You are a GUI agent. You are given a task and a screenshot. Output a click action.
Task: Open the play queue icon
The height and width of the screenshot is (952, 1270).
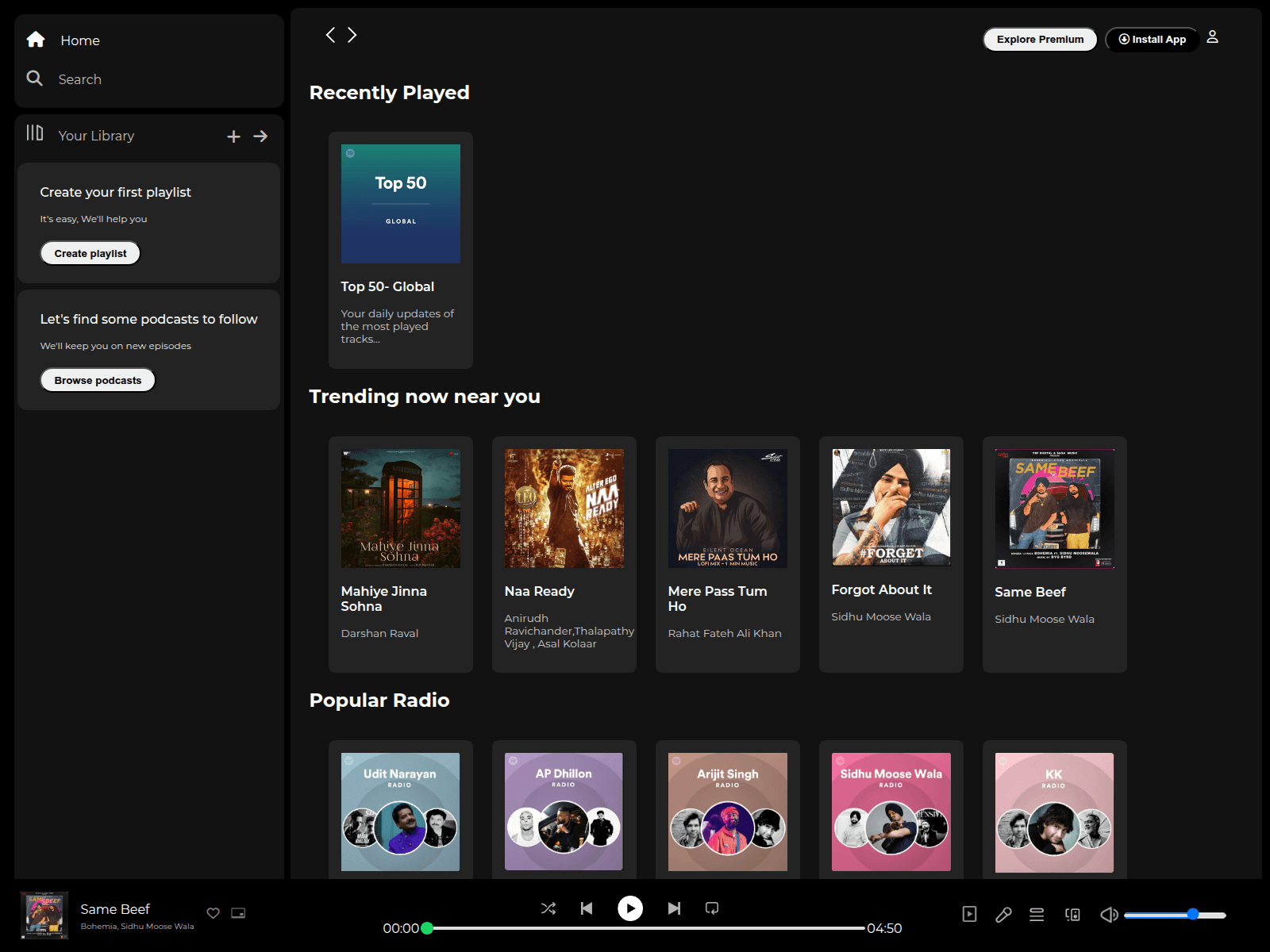1037,915
